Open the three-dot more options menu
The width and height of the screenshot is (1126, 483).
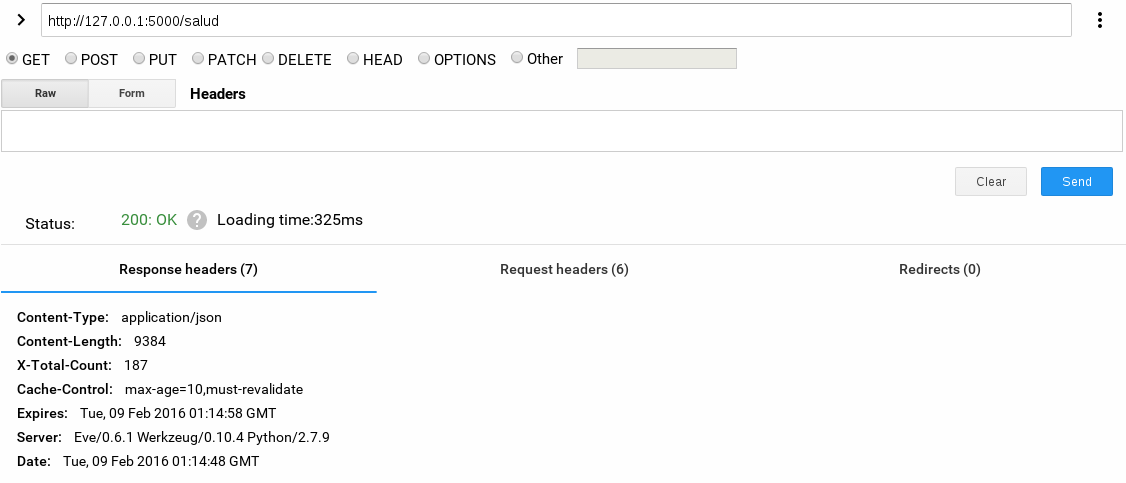(1100, 20)
